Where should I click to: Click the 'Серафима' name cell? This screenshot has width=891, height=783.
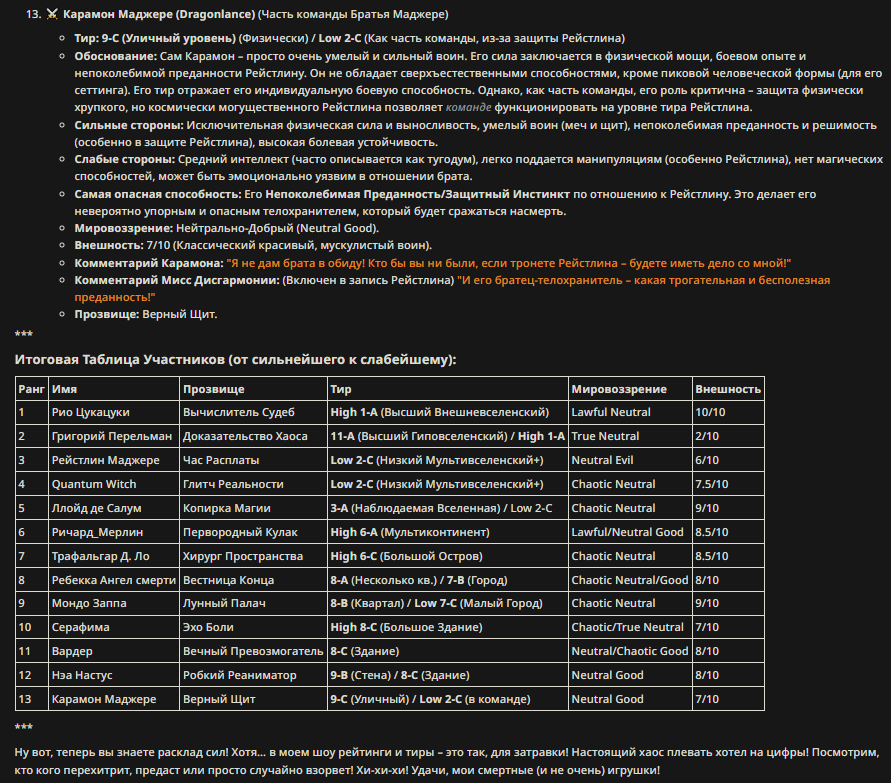[x=114, y=627]
